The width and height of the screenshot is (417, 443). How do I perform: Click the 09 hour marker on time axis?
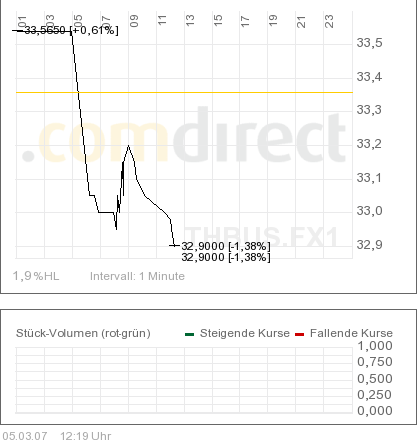134,21
